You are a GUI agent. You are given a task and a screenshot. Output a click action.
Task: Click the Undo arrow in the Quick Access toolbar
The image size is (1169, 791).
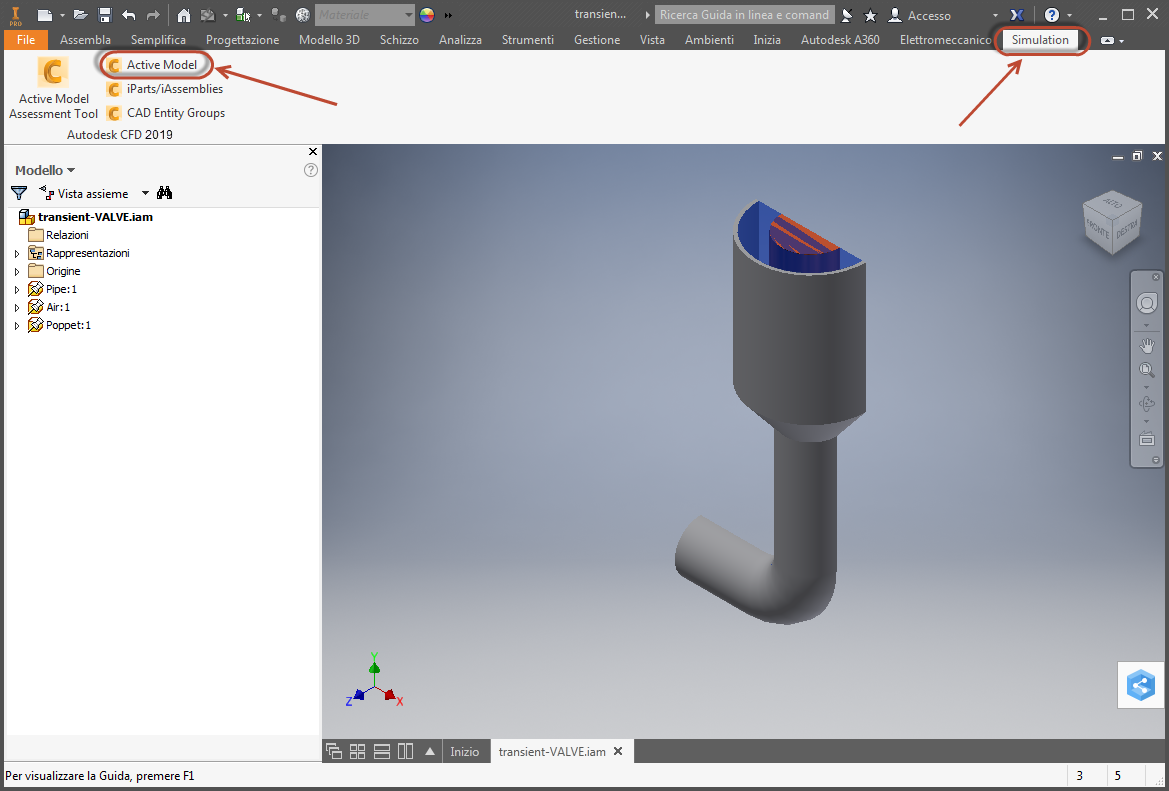click(128, 15)
